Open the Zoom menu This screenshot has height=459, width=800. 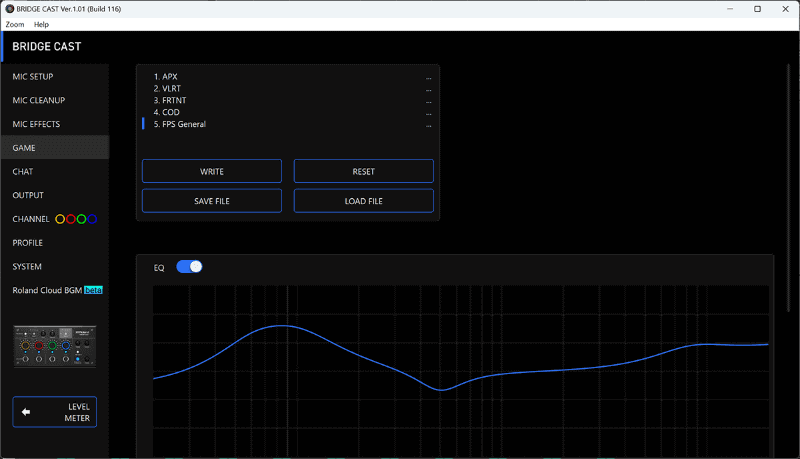[x=15, y=24]
